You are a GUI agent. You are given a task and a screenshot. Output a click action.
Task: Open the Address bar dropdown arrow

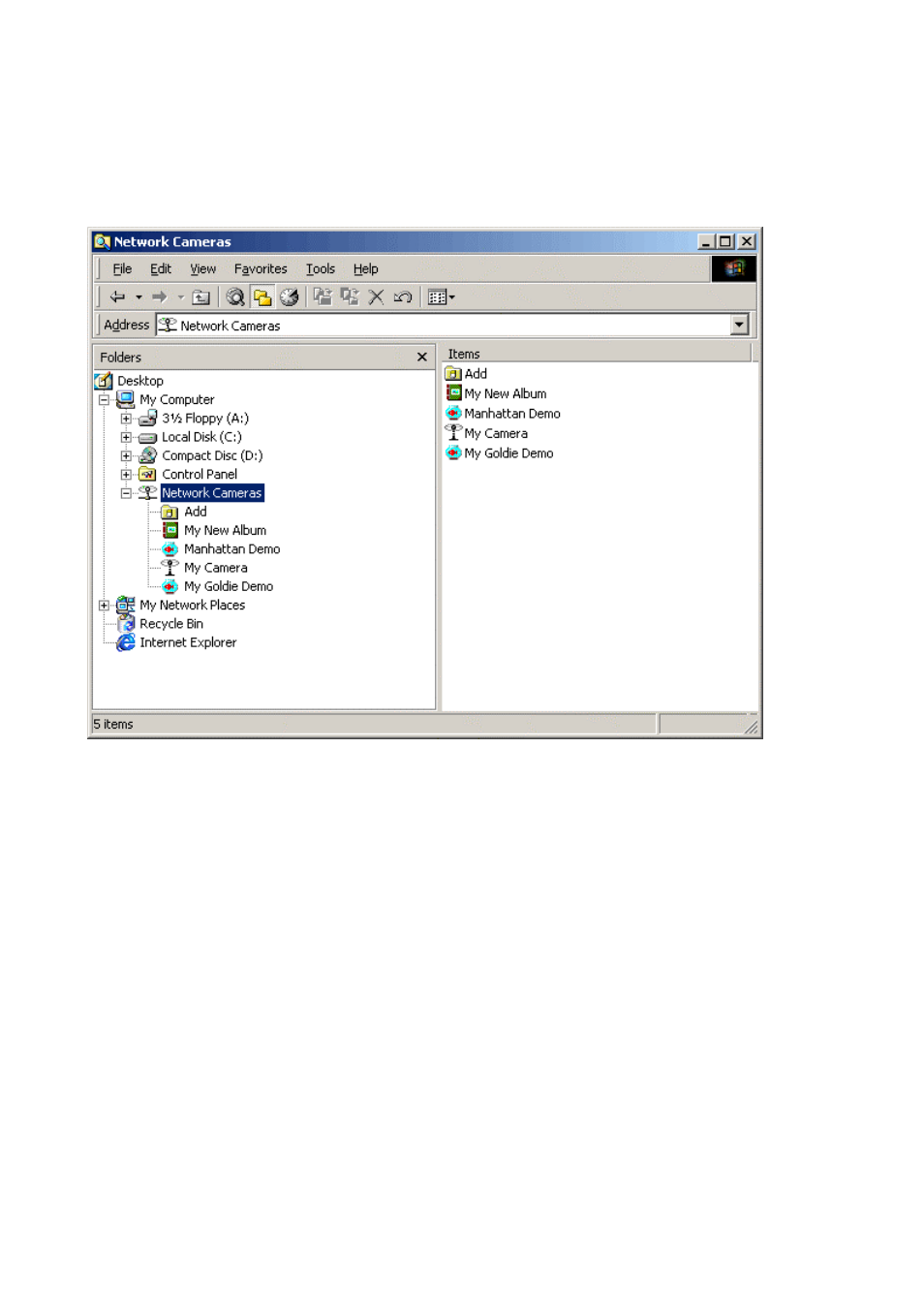click(740, 326)
